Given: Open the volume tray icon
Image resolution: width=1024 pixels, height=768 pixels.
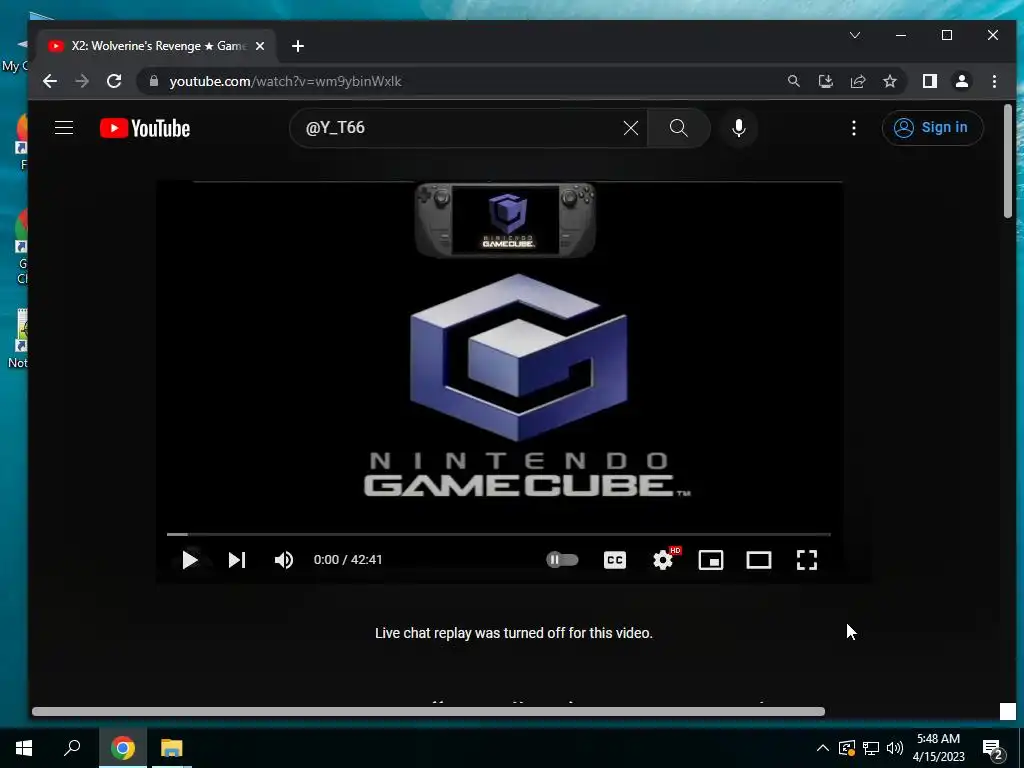Looking at the screenshot, I should point(895,748).
